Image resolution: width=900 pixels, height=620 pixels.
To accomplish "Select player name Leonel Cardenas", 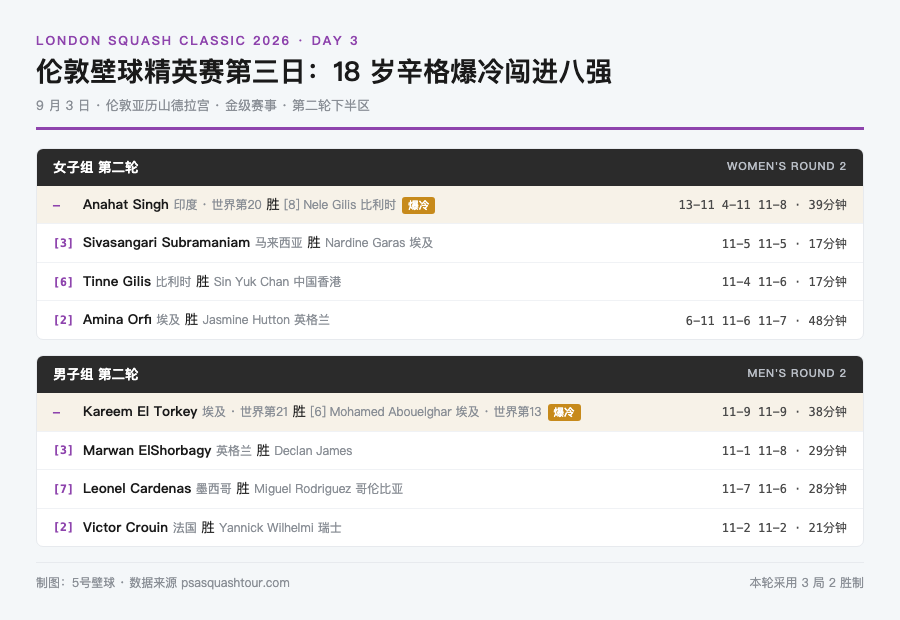I will (x=137, y=489).
